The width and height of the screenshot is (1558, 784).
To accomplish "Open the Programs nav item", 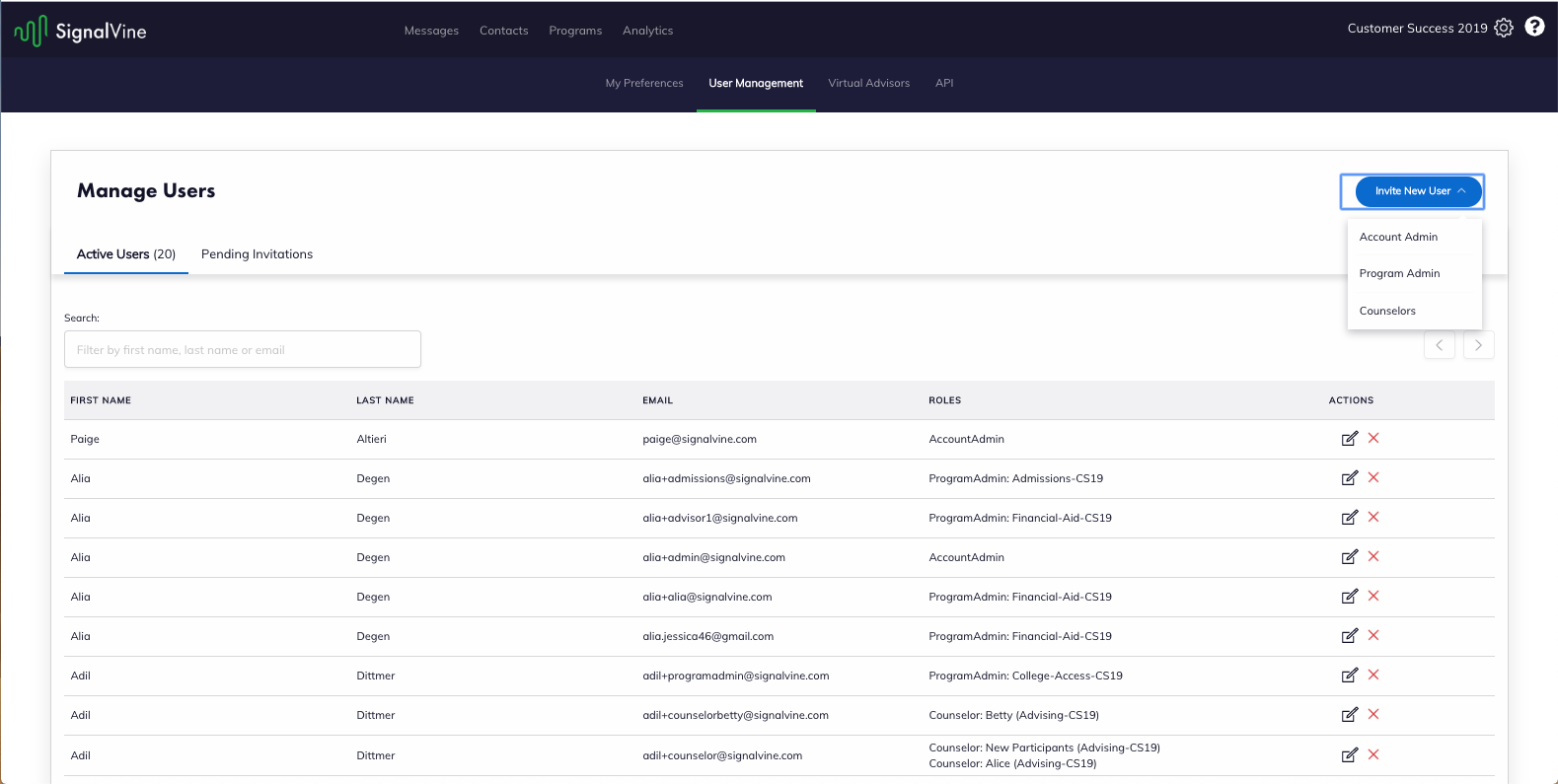I will pyautogui.click(x=575, y=31).
